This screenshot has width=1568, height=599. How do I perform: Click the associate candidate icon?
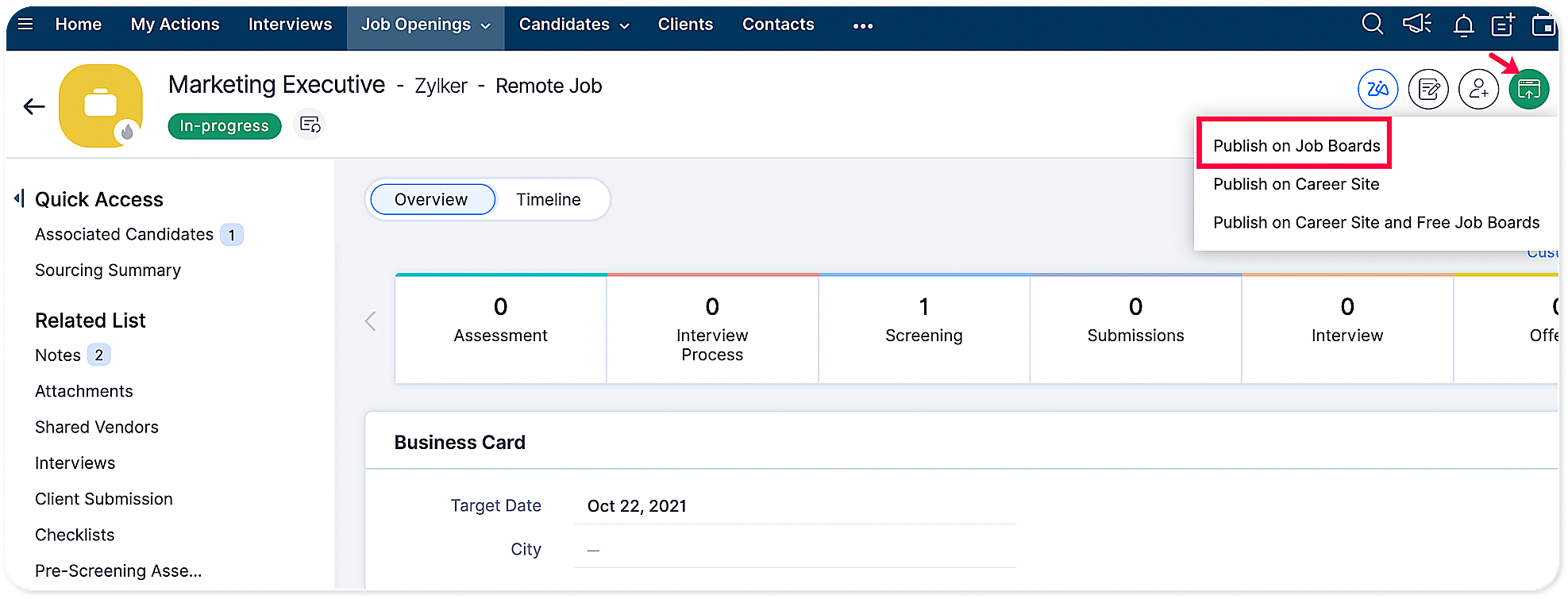point(1478,89)
